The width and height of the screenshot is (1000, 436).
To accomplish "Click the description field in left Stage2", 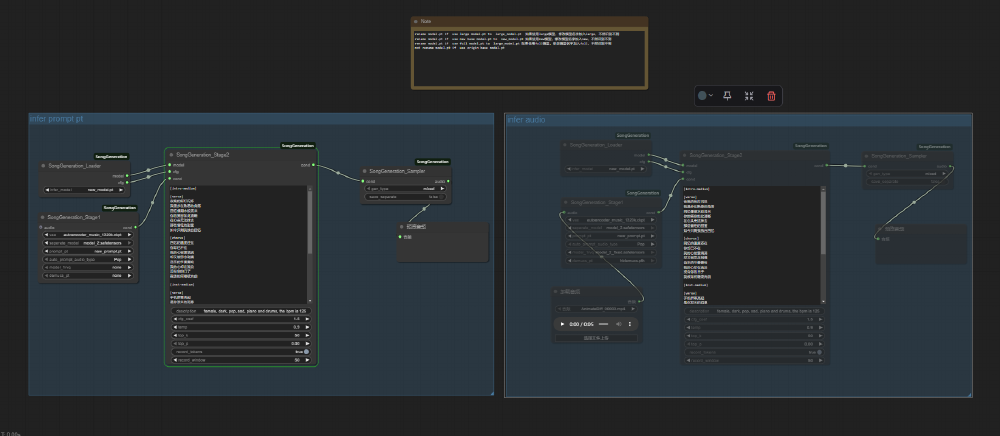I will tap(241, 311).
